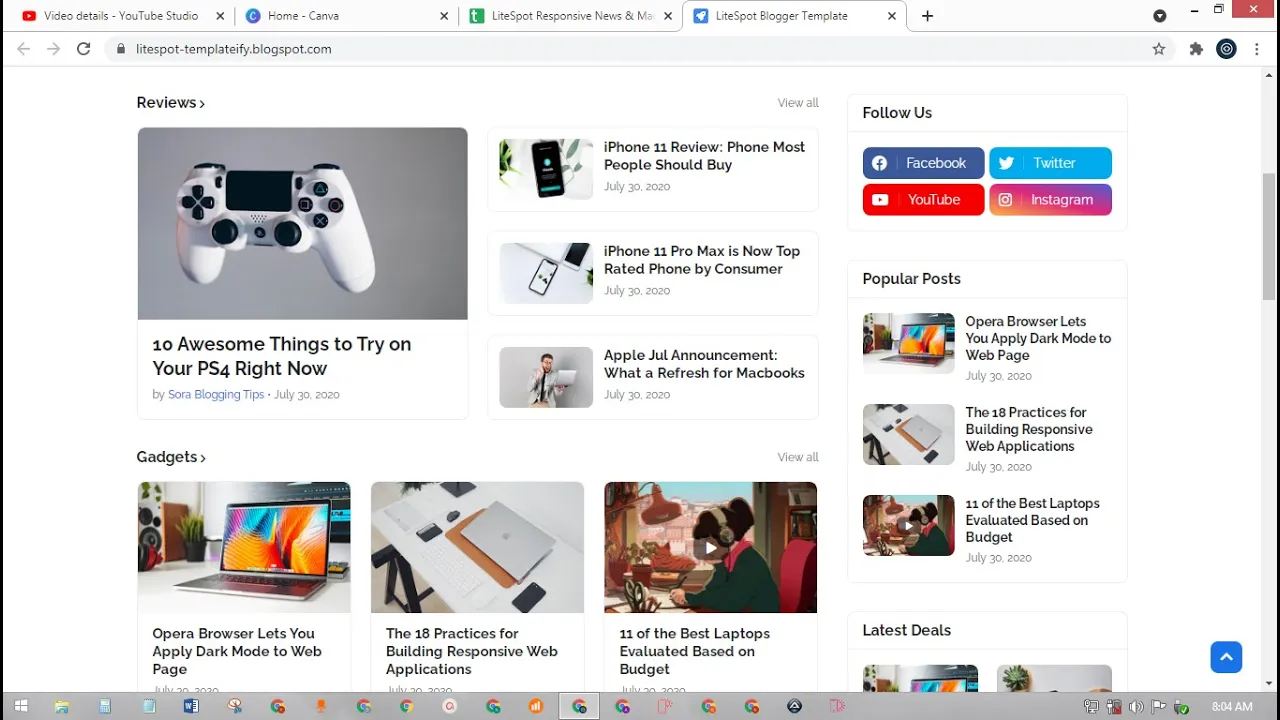Open the iPhone 11 Pro Max Top Rated article title
Image resolution: width=1280 pixels, height=720 pixels.
click(x=702, y=260)
